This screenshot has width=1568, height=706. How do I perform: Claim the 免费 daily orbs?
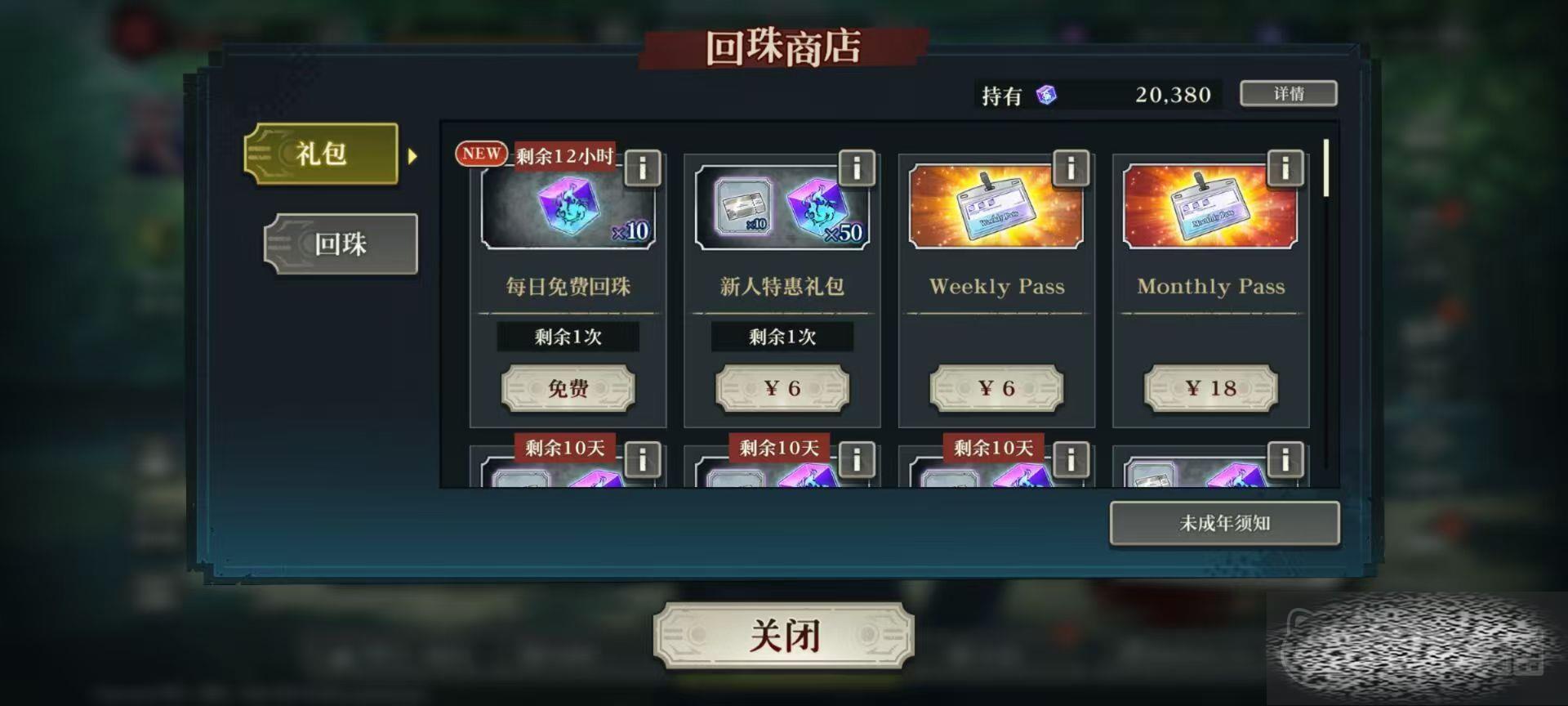click(568, 388)
